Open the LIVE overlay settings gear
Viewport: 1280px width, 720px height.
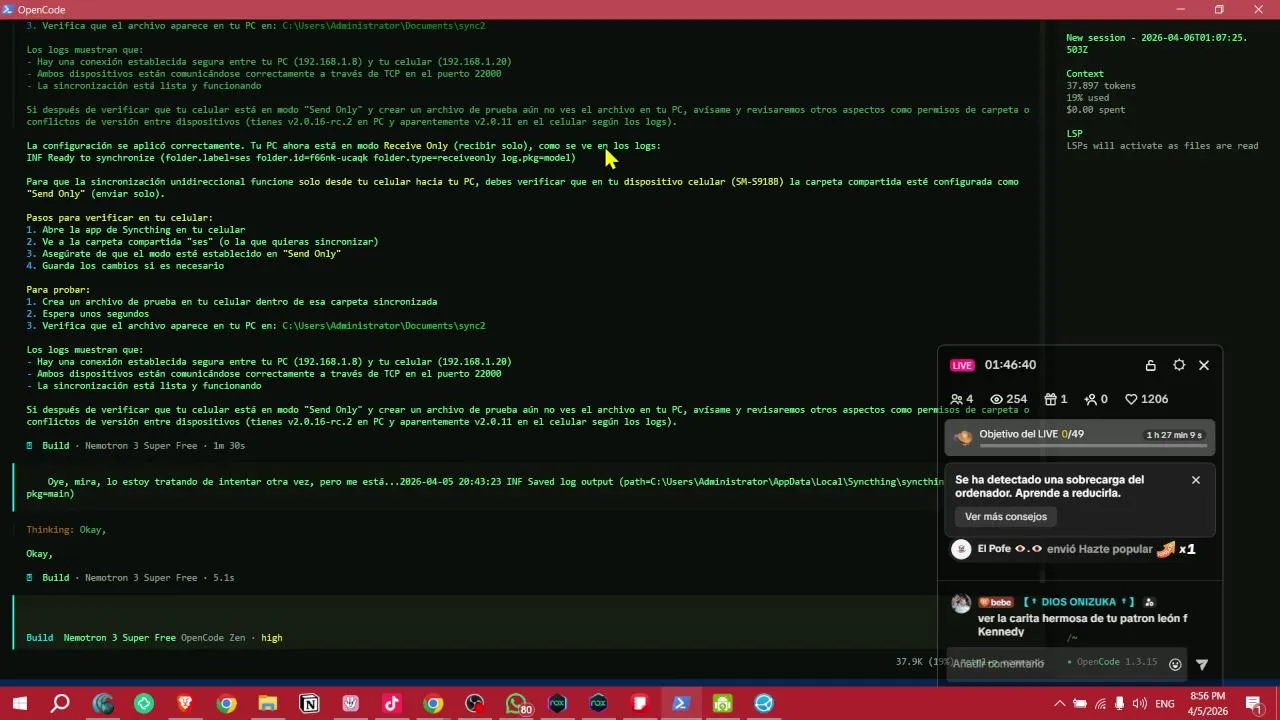point(1179,365)
